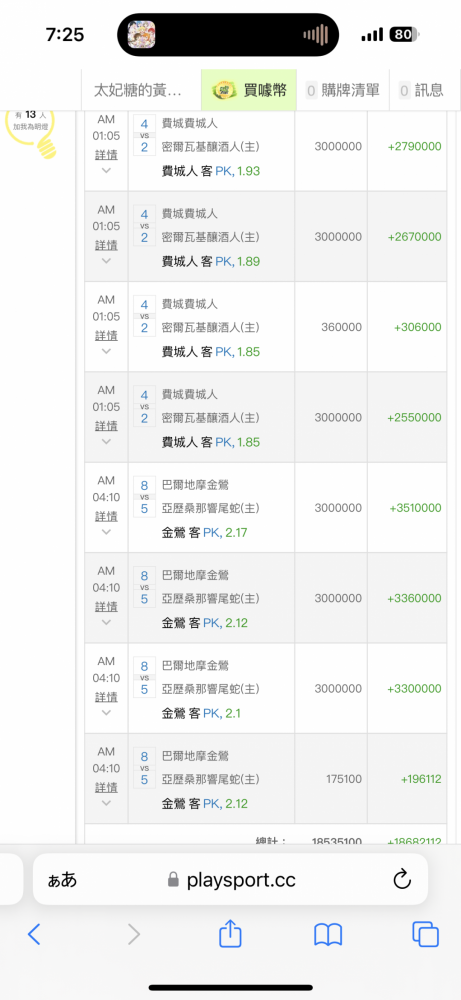461x1000 pixels.
Task: Open the Safari share sheet icon
Action: pos(230,934)
